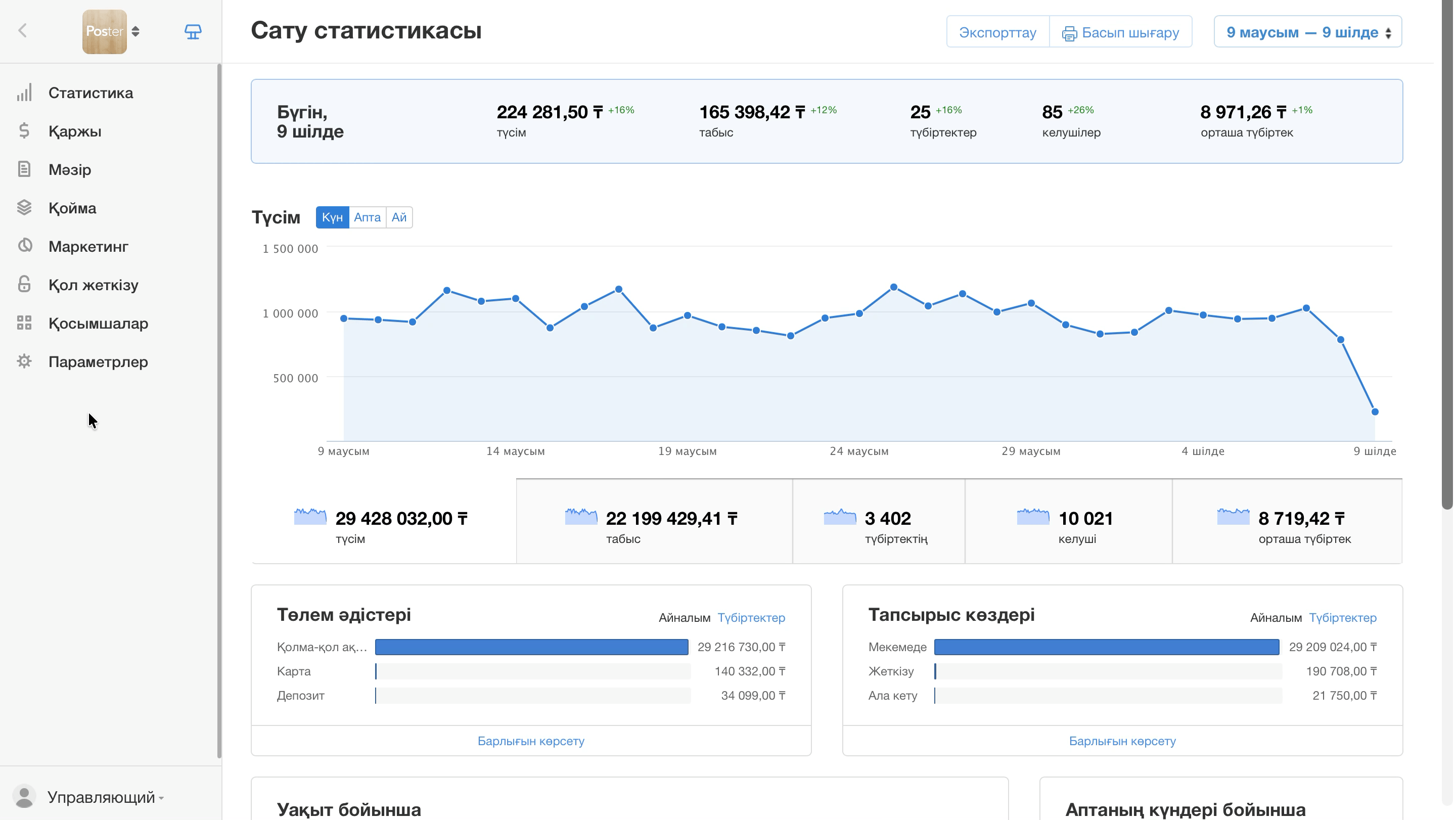The height and width of the screenshot is (820, 1456).
Task: Switch the chart to Ай view
Action: pyautogui.click(x=399, y=217)
